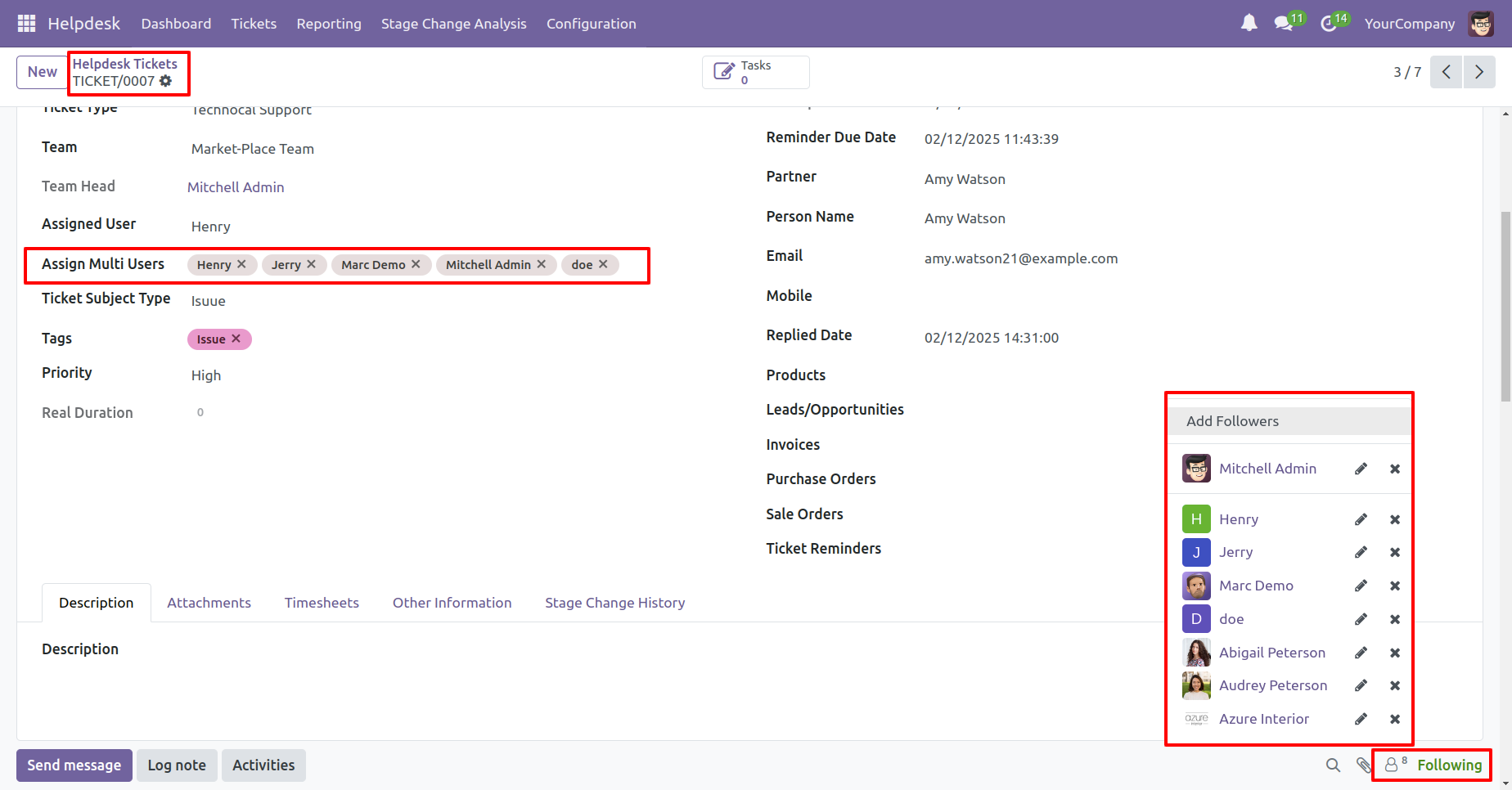
Task: Delete the Issue tag
Action: click(x=236, y=339)
